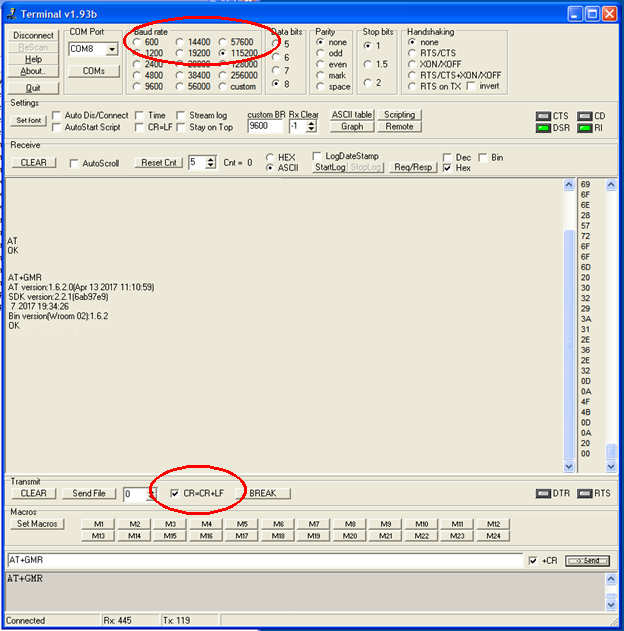Click the receive window vertical scrollbar
The image size is (624, 631).
tap(569, 330)
